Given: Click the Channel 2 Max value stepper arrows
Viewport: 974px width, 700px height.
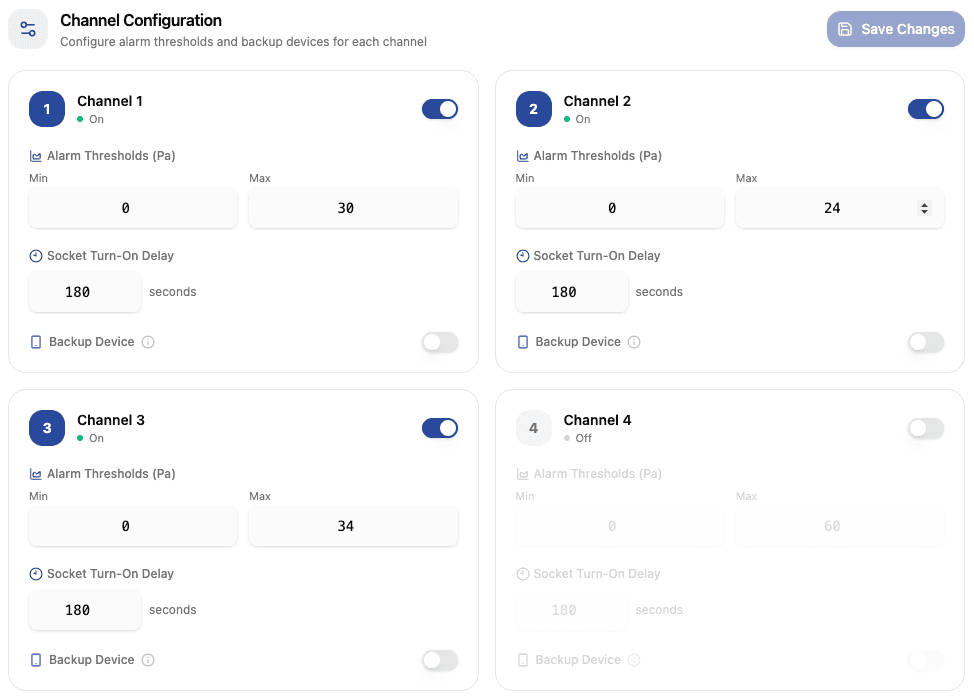Looking at the screenshot, I should click(924, 208).
